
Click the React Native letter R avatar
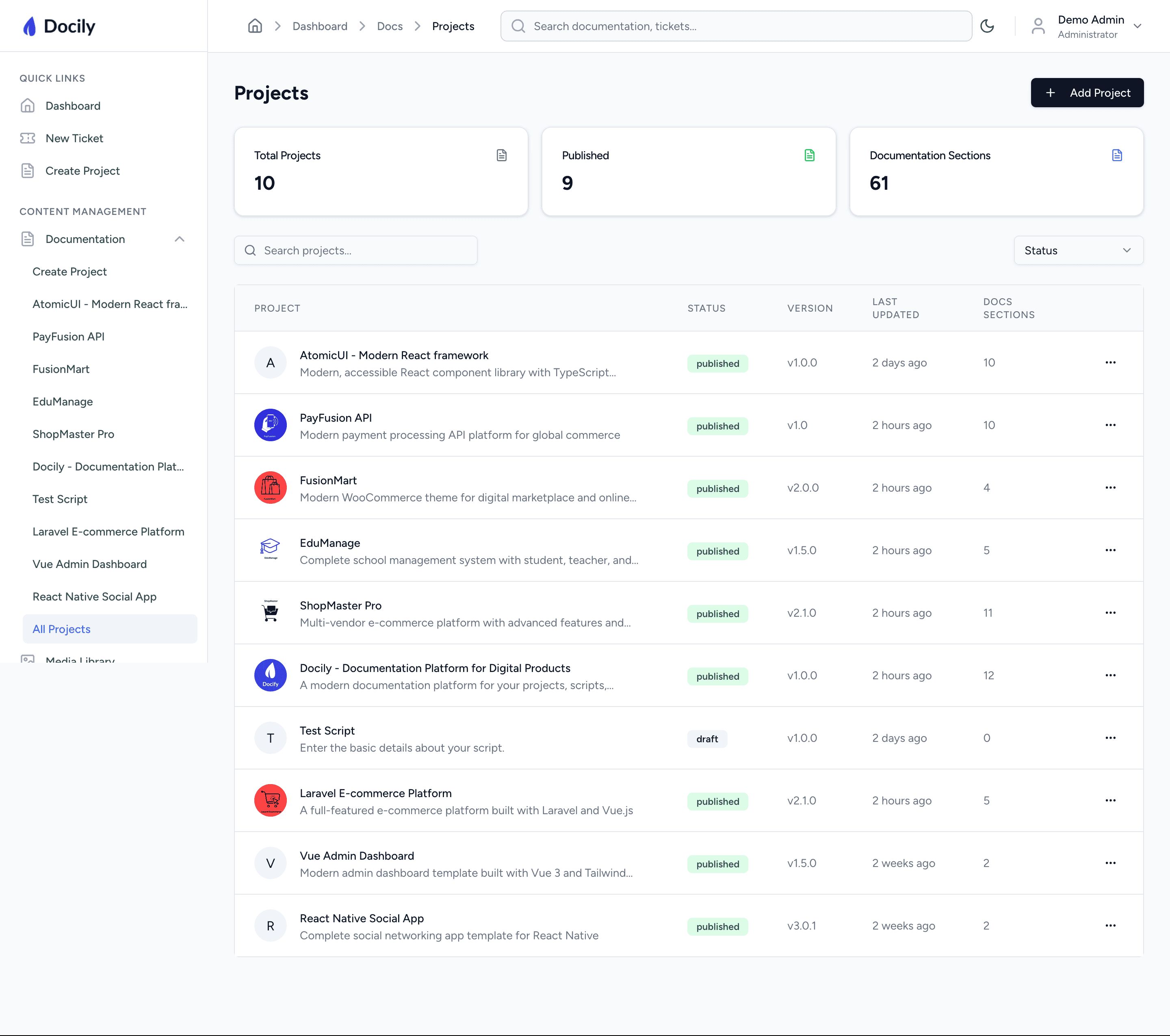point(270,925)
